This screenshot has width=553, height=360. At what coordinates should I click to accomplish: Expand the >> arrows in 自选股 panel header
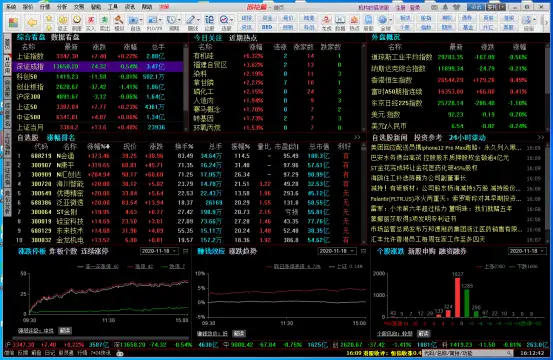point(357,137)
